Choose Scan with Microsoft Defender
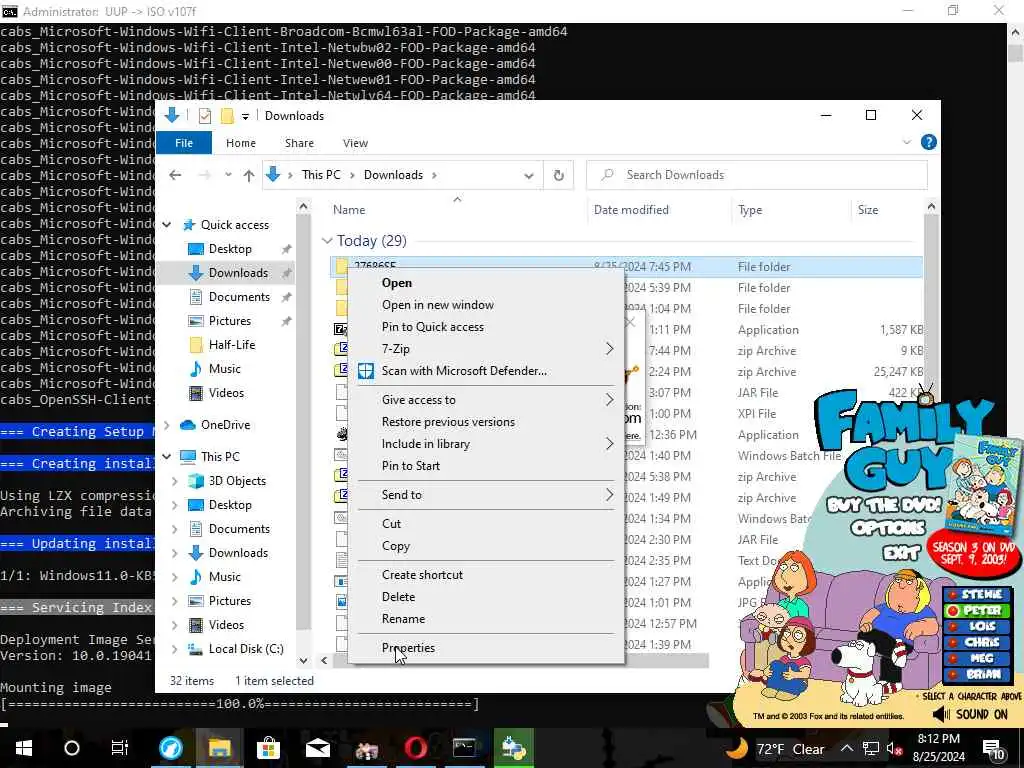 pos(487,371)
